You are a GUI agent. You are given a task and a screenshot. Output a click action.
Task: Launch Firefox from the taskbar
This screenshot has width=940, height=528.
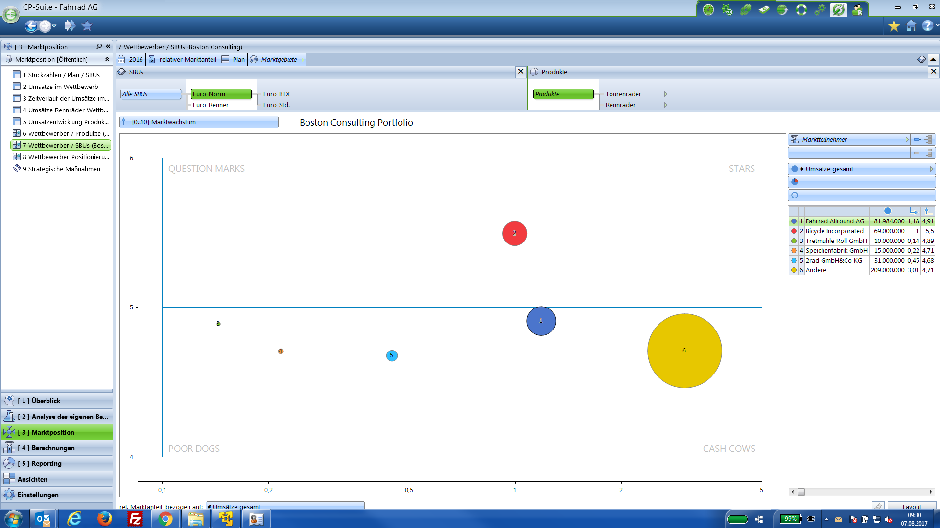104,519
